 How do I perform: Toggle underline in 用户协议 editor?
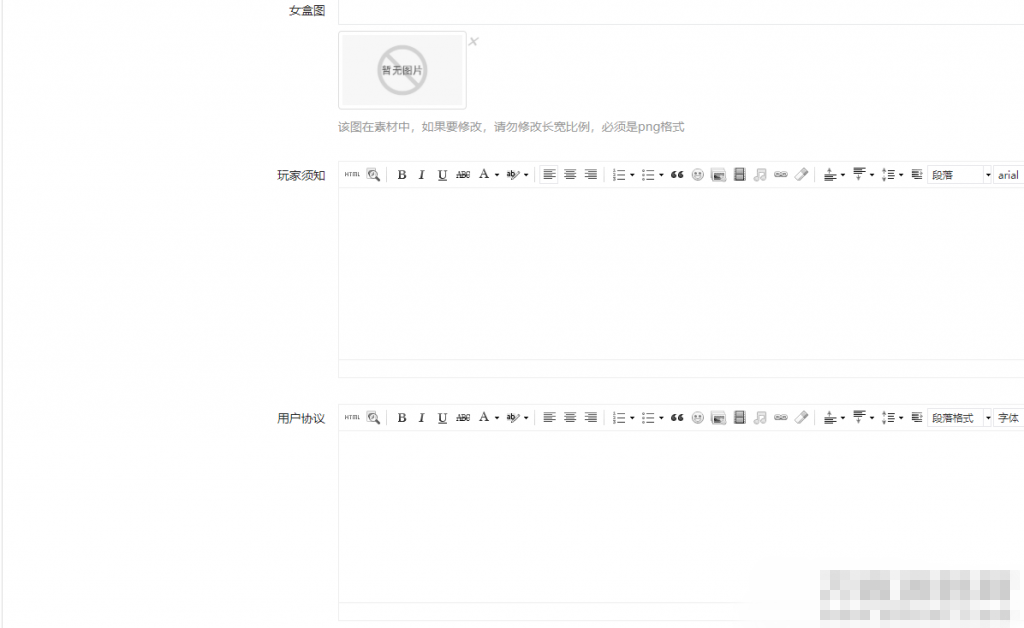point(442,417)
